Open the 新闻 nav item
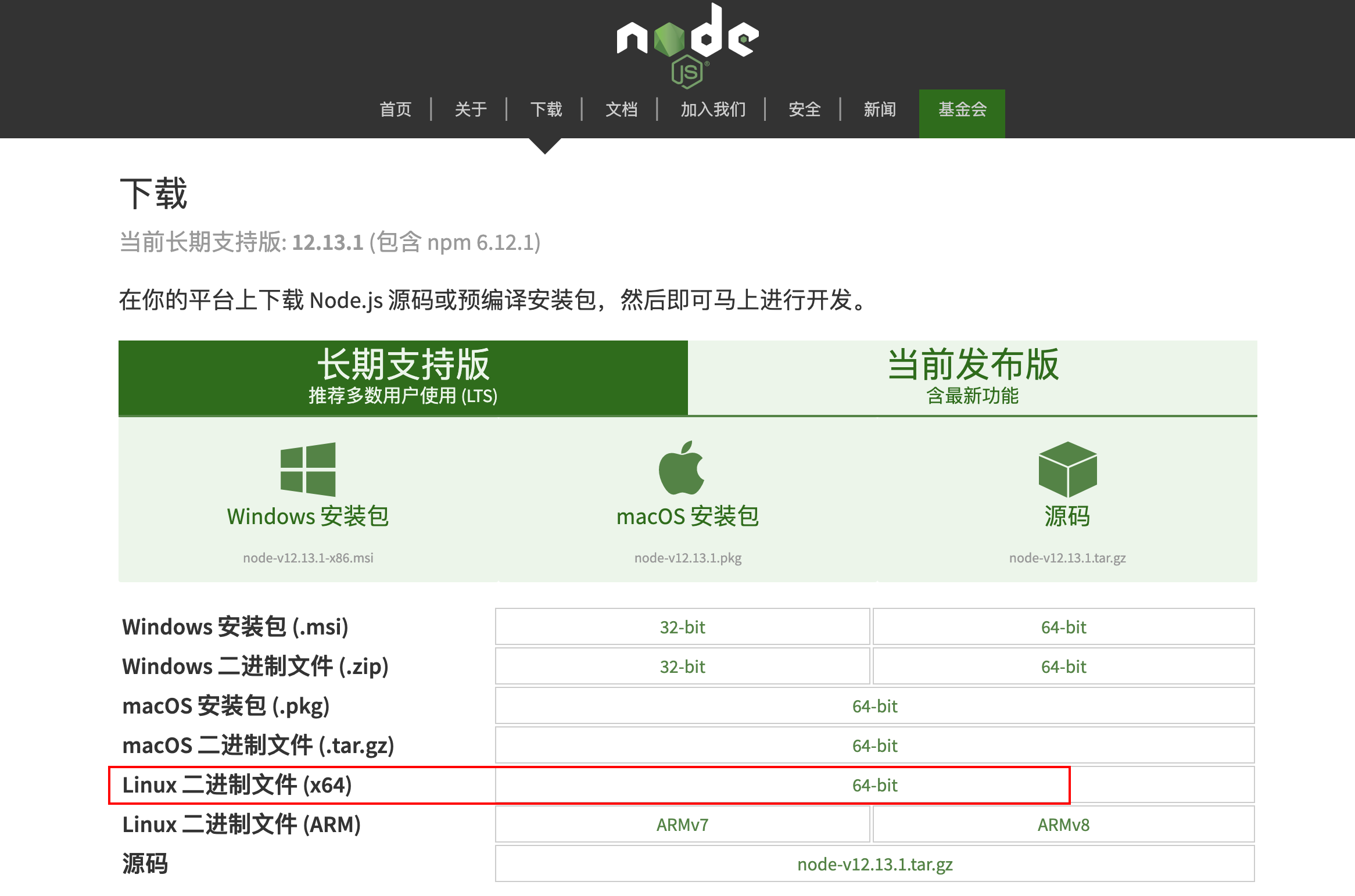The image size is (1355, 896). tap(880, 109)
